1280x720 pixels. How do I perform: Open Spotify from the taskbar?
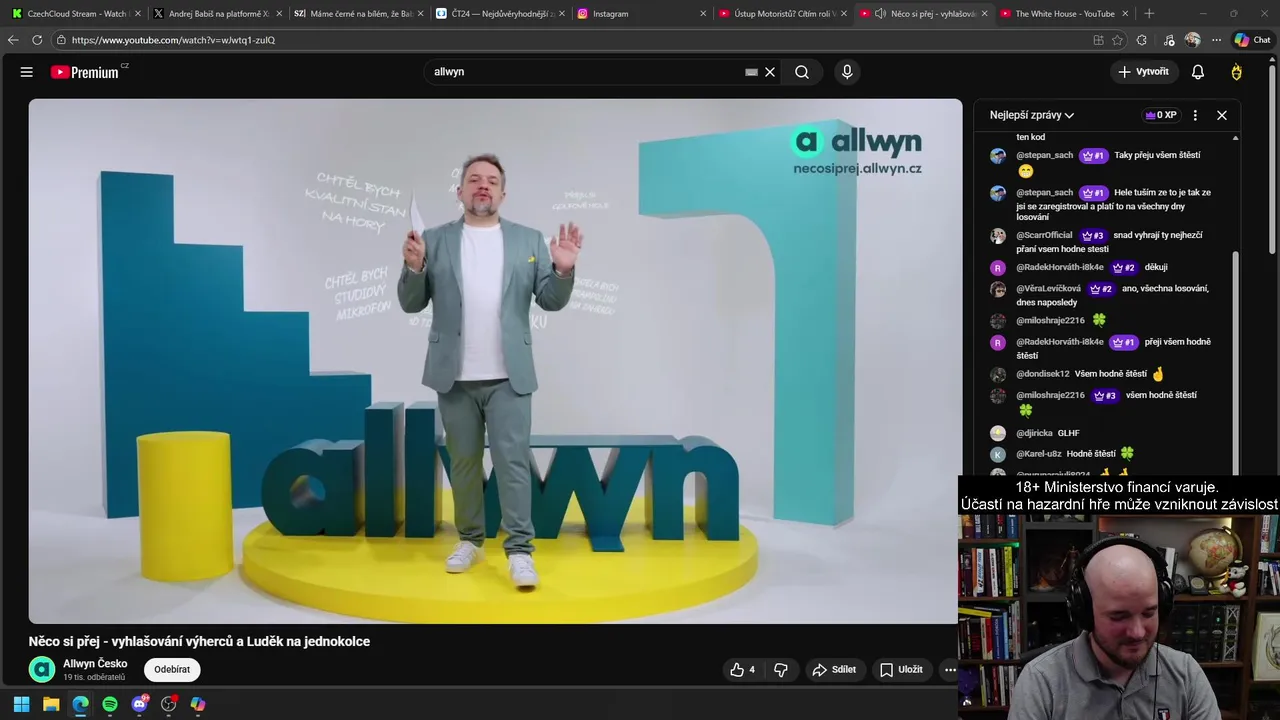coord(110,704)
